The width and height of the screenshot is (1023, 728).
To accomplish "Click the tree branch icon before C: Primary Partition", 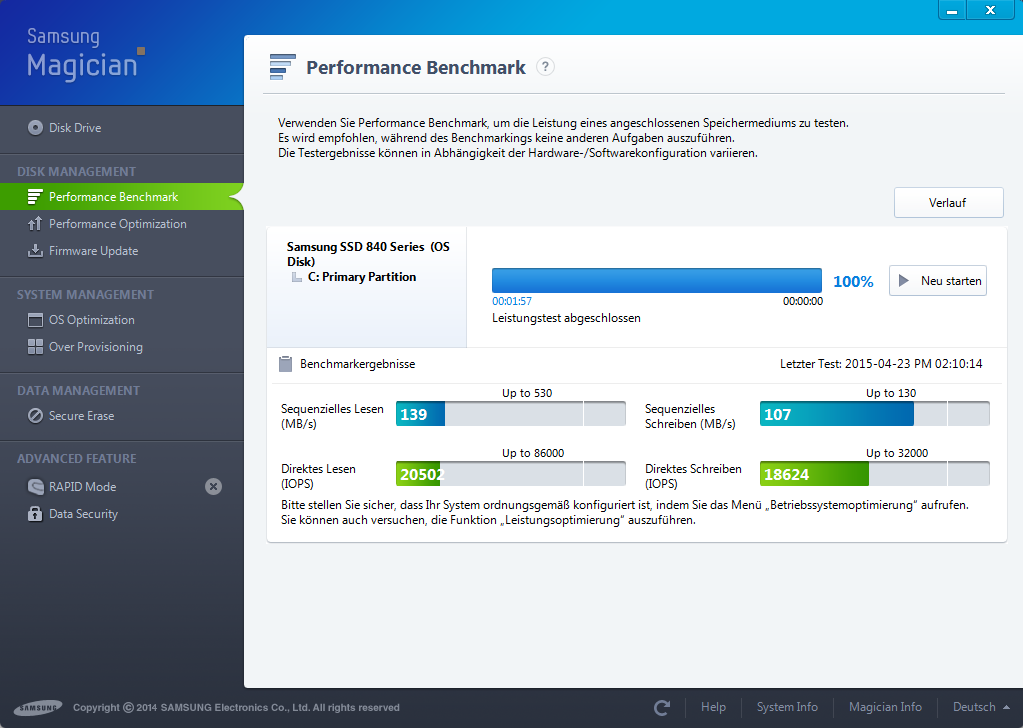I will tap(297, 277).
